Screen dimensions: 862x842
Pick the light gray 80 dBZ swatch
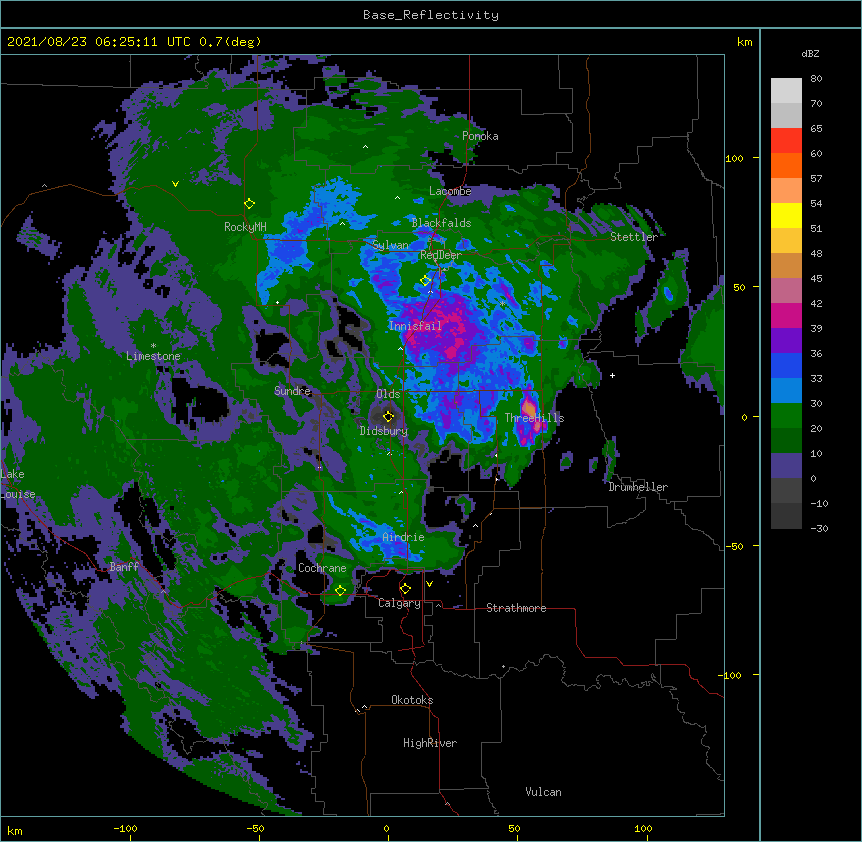pos(786,91)
